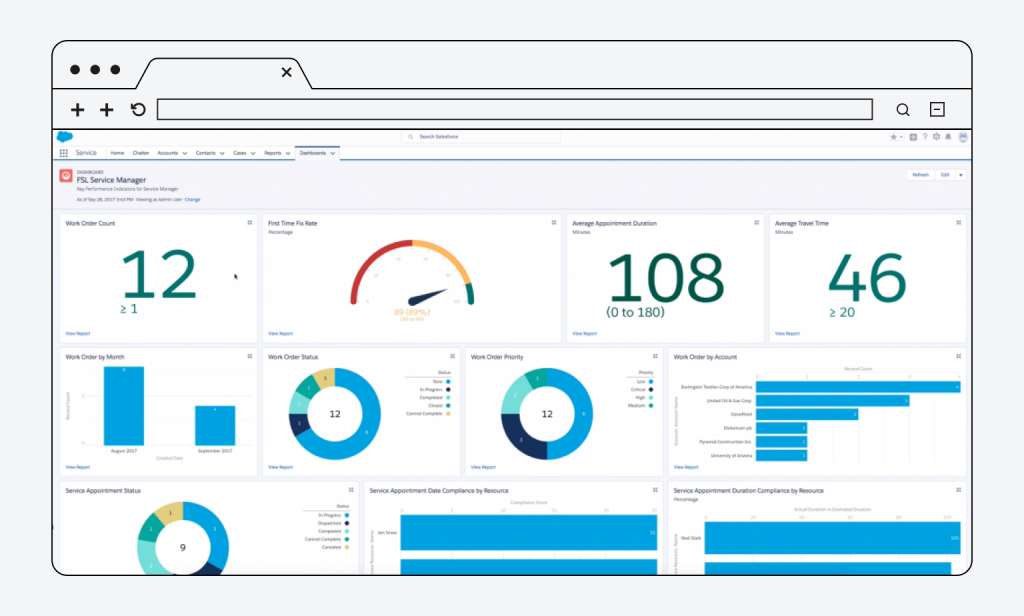Image resolution: width=1024 pixels, height=616 pixels.
Task: Expand the First Time Fix Rate widget
Action: click(553, 223)
